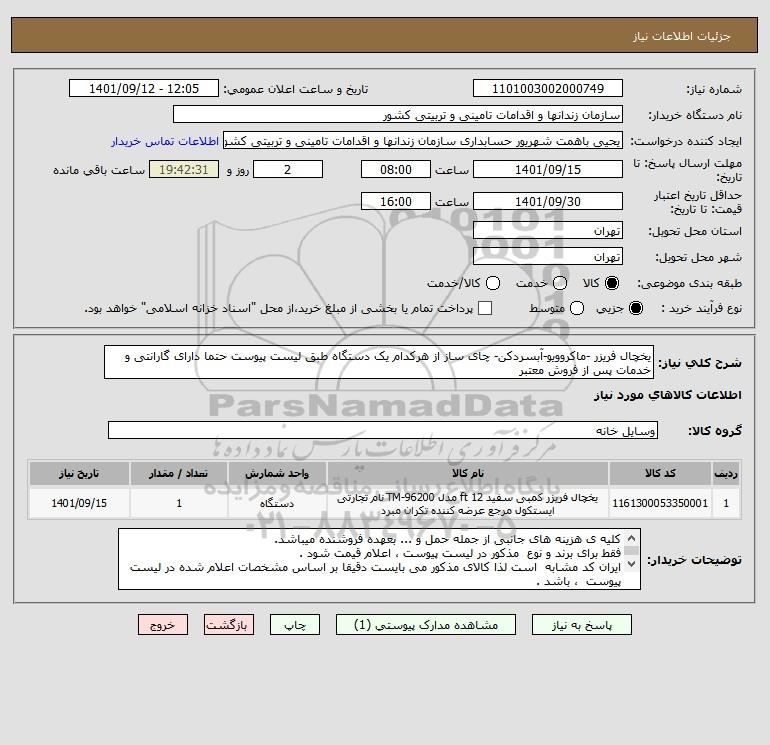Image resolution: width=770 pixels, height=745 pixels.
Task: Click the ایجاد کننده درخواست field
Action: click(423, 141)
